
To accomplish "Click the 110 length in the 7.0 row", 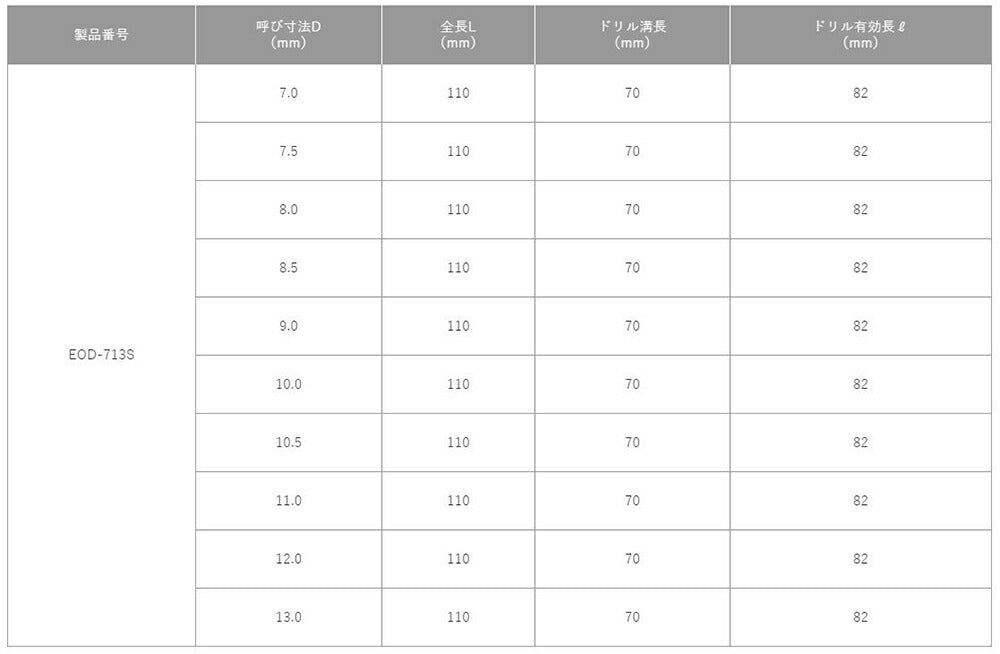I will pos(458,93).
